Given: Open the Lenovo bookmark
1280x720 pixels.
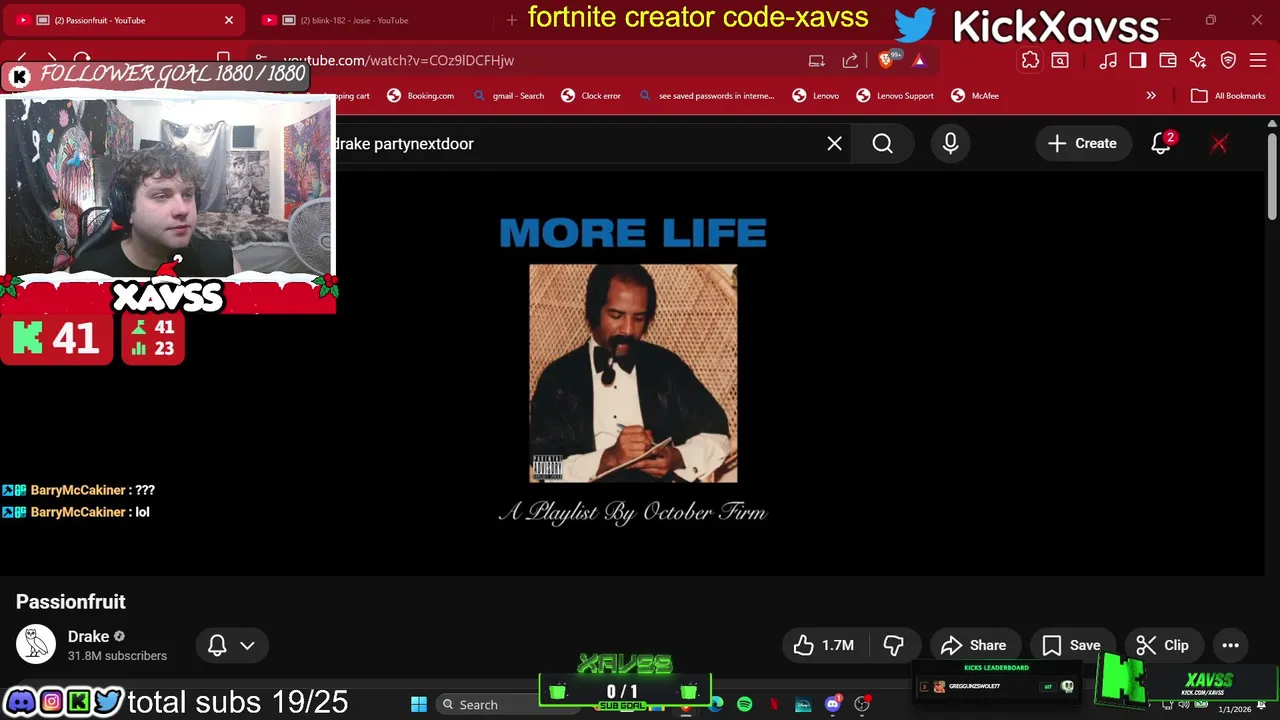Looking at the screenshot, I should click(815, 96).
